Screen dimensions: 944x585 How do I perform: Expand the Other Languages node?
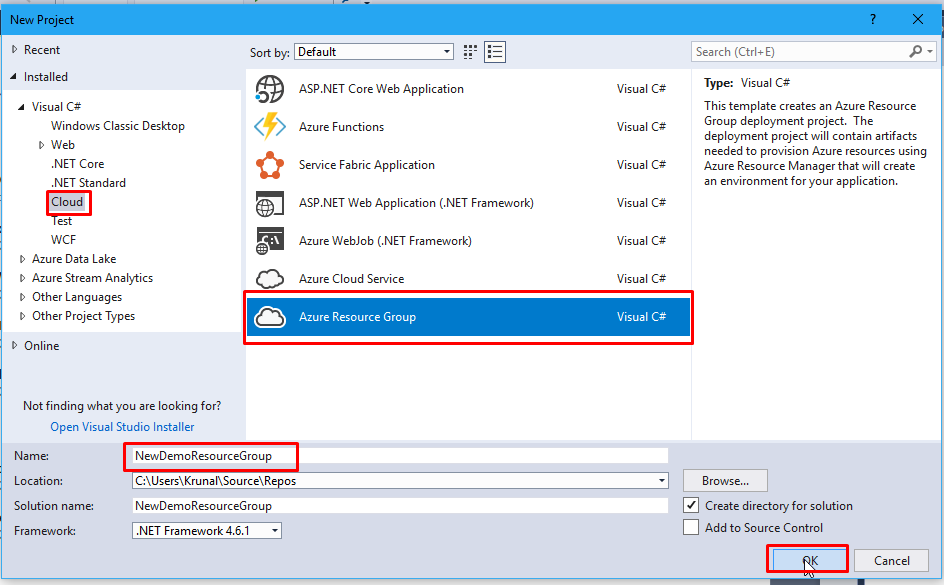click(22, 297)
